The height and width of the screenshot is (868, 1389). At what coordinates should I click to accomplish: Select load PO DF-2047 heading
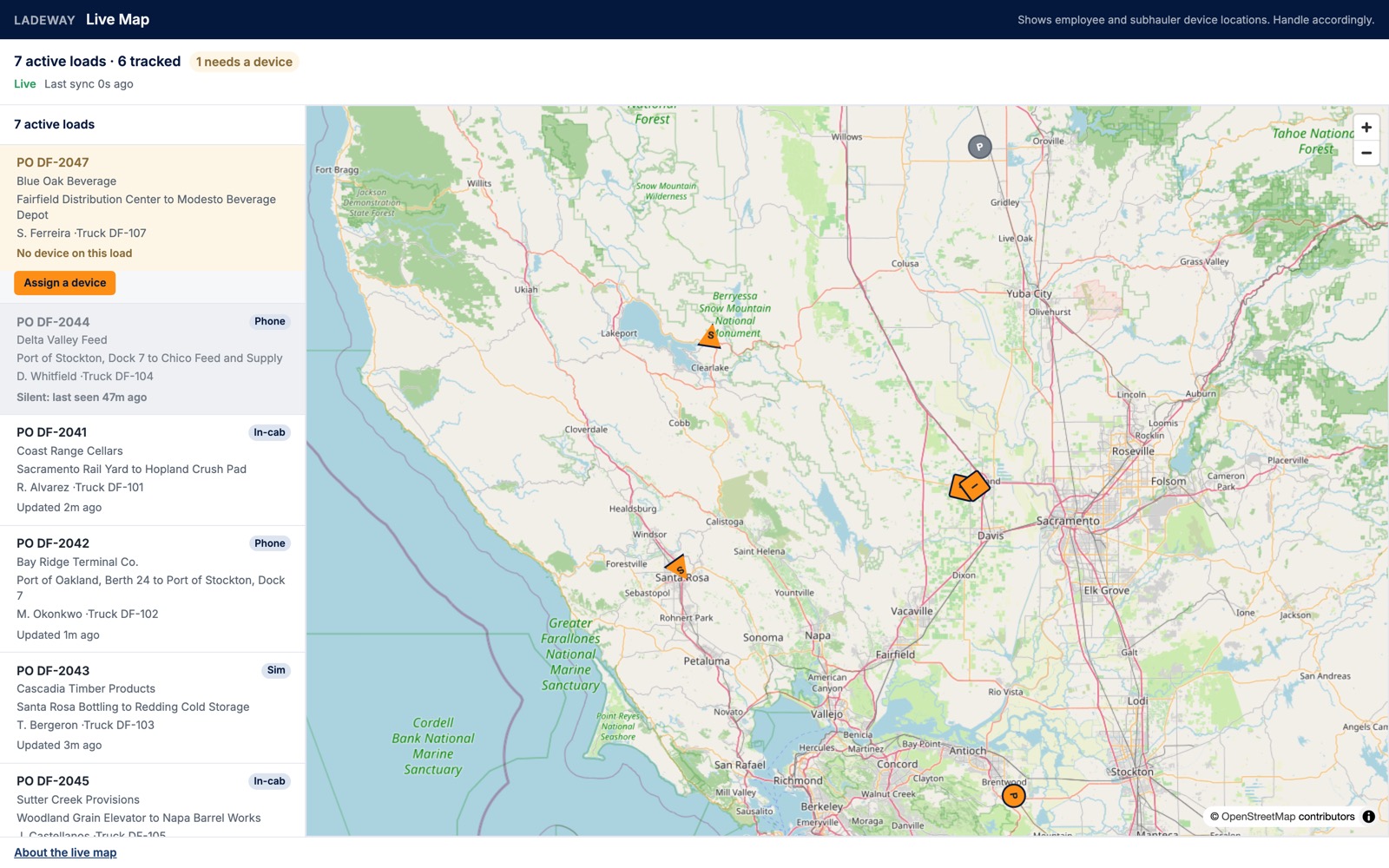[53, 162]
